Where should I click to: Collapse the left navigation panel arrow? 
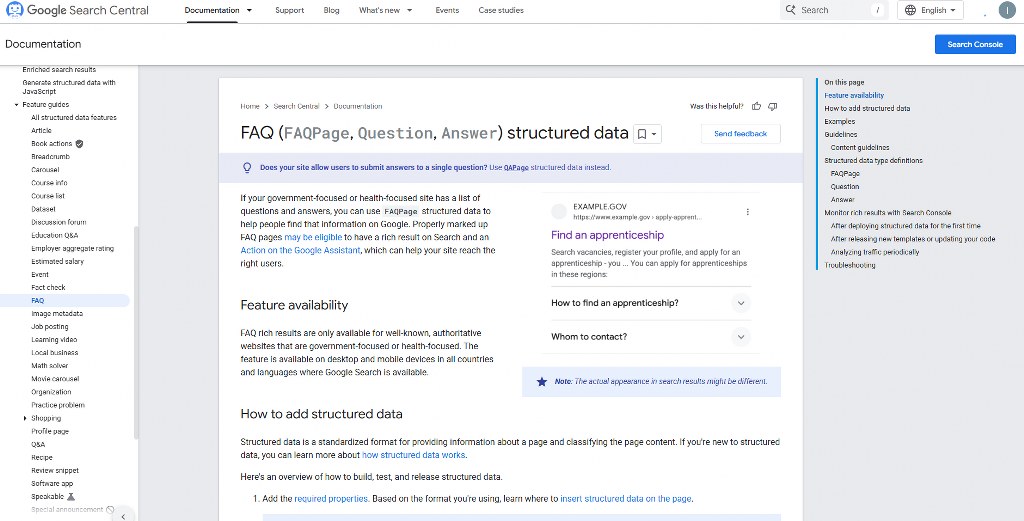tap(123, 516)
